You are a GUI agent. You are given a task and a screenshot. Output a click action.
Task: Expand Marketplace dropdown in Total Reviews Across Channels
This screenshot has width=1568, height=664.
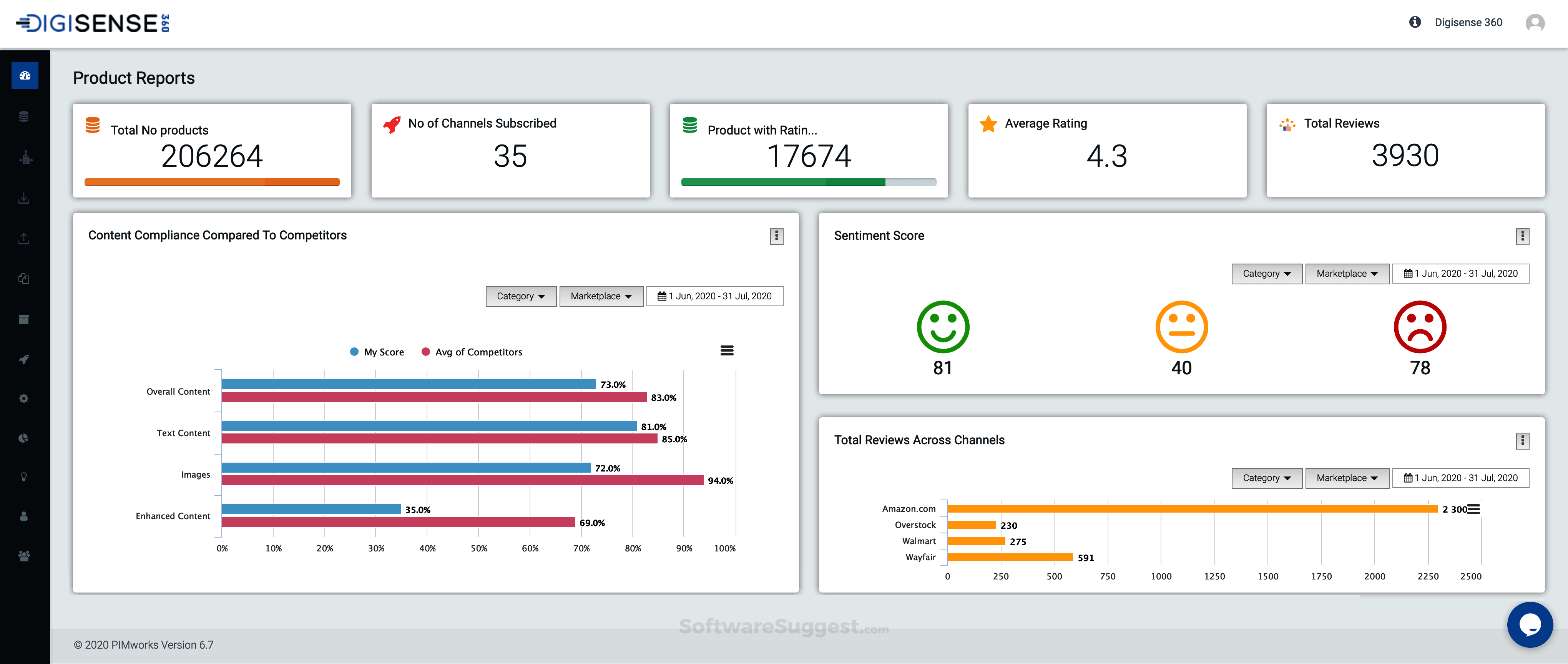(1347, 478)
